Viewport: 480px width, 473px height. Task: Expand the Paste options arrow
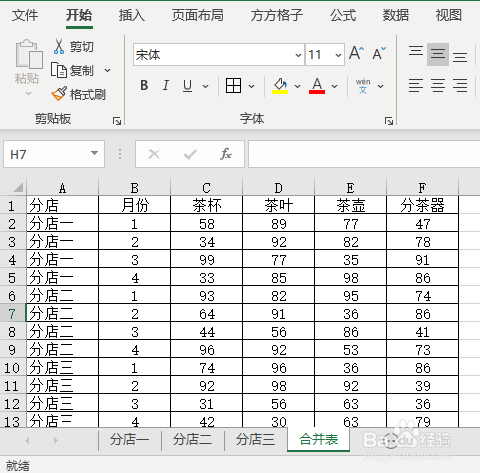click(28, 93)
